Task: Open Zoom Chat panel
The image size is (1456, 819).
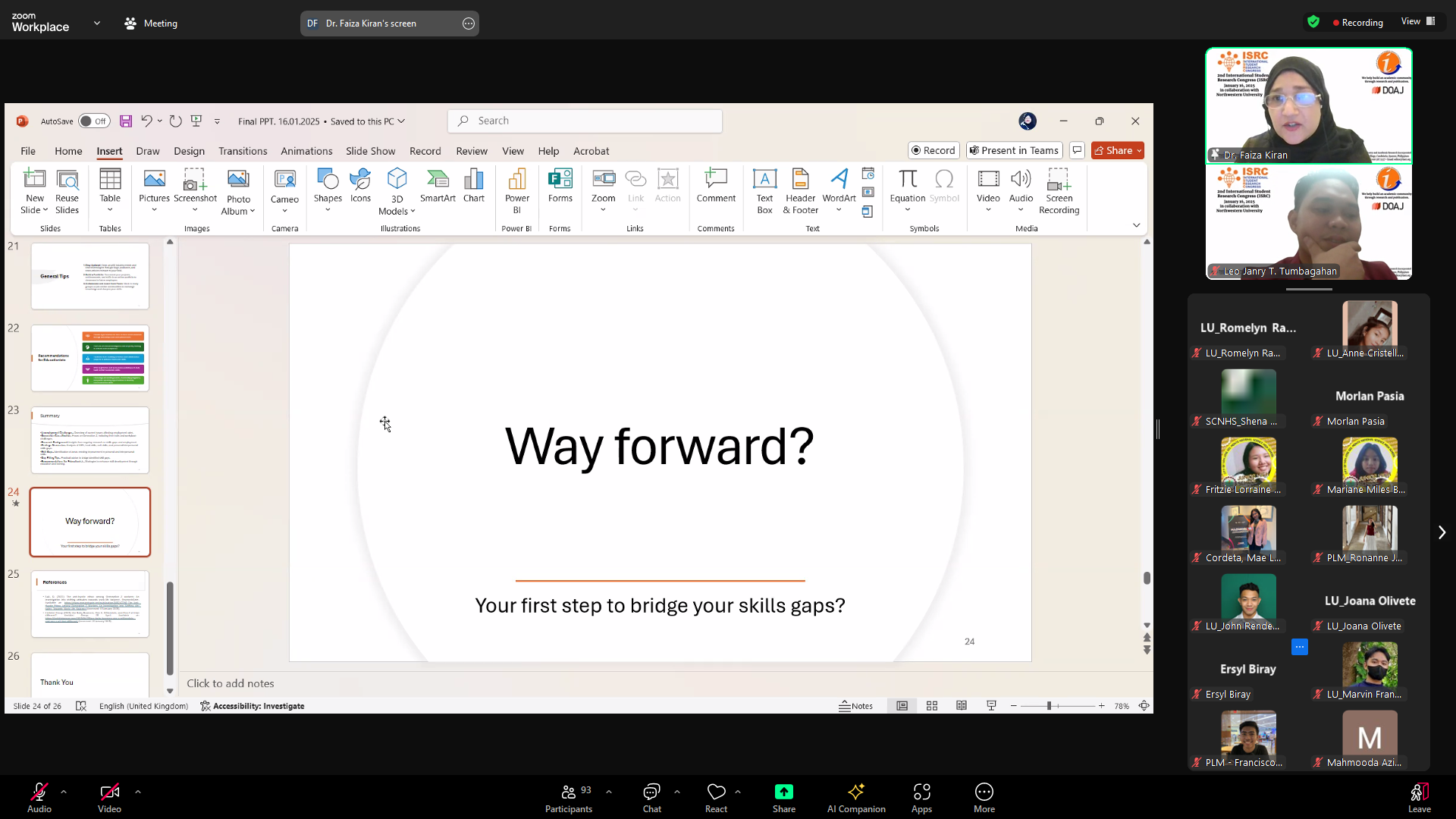Action: (x=651, y=798)
